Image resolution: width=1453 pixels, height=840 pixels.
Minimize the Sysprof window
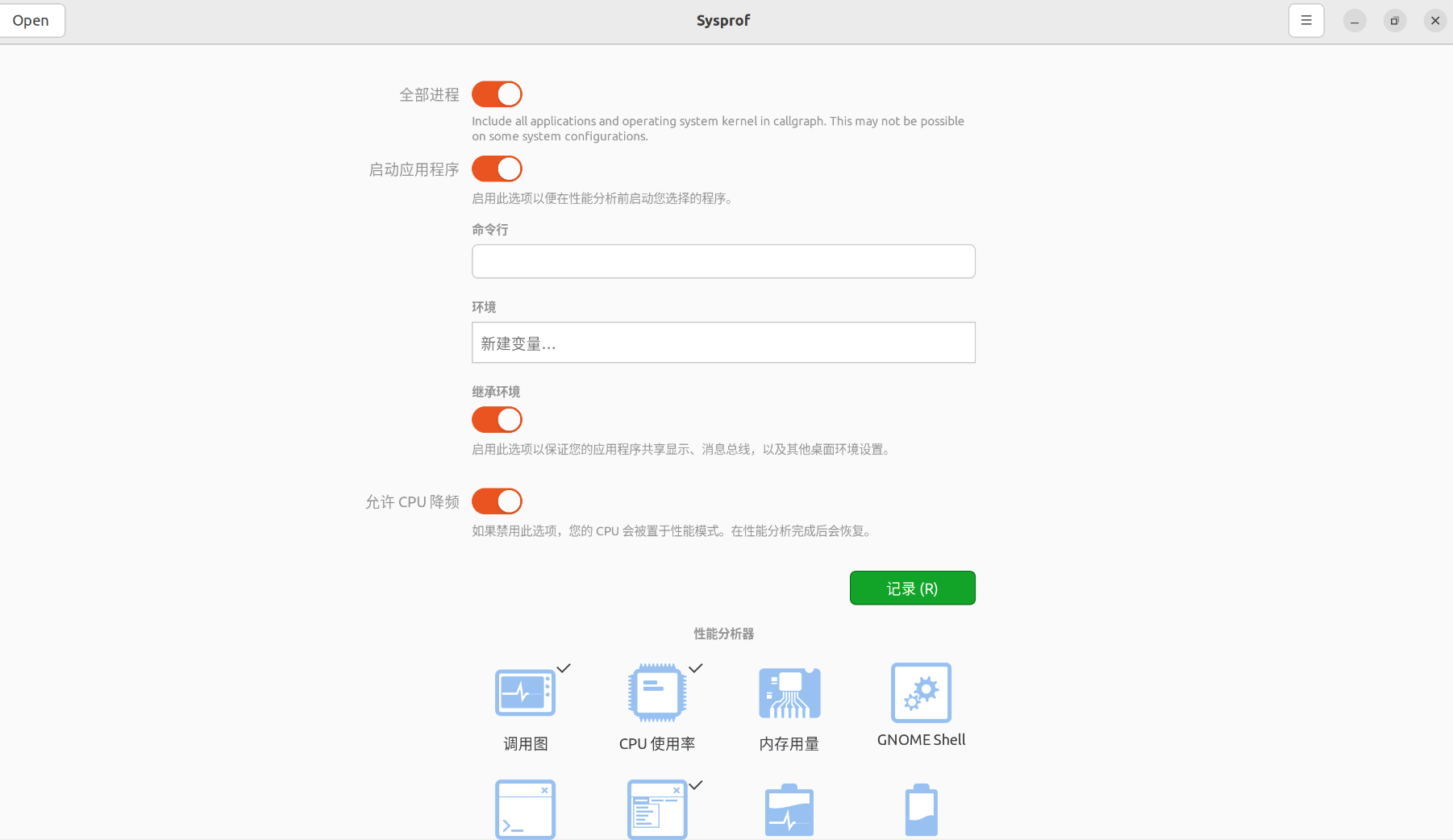1355,21
